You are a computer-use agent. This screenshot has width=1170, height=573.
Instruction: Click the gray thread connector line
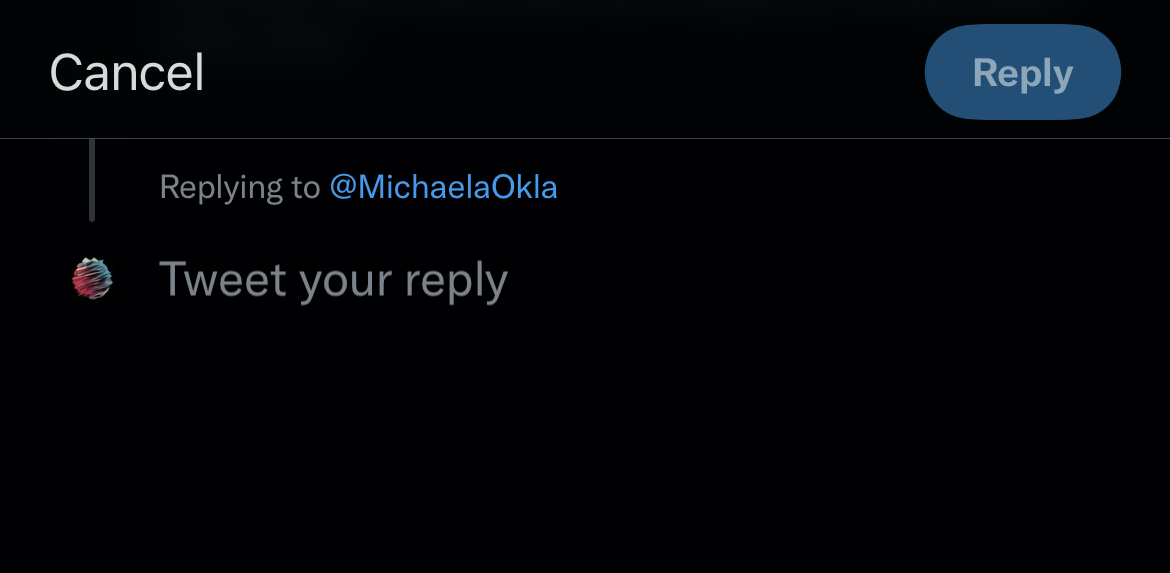(92, 180)
